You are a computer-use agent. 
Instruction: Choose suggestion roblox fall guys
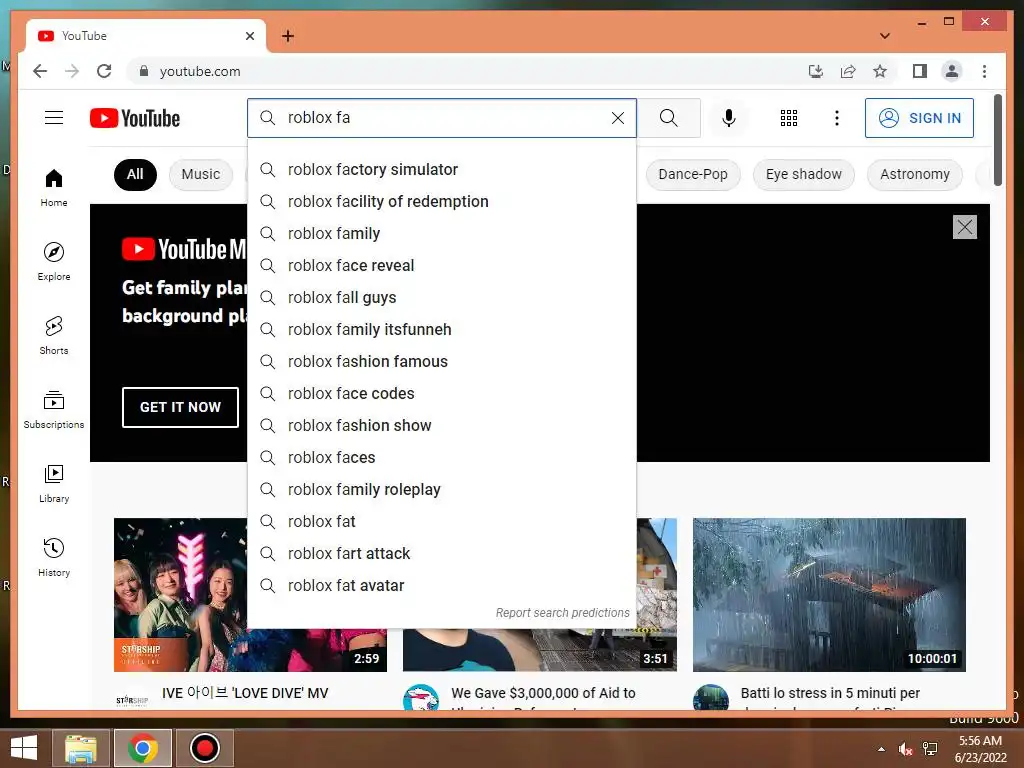pyautogui.click(x=441, y=298)
